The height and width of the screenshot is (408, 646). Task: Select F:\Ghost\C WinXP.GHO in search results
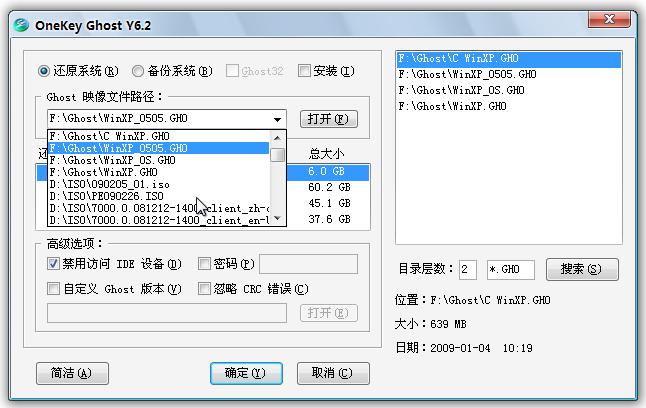click(x=509, y=59)
